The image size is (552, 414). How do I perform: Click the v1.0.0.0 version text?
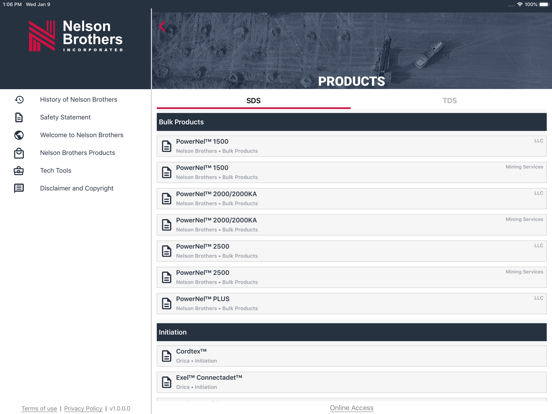click(x=120, y=408)
